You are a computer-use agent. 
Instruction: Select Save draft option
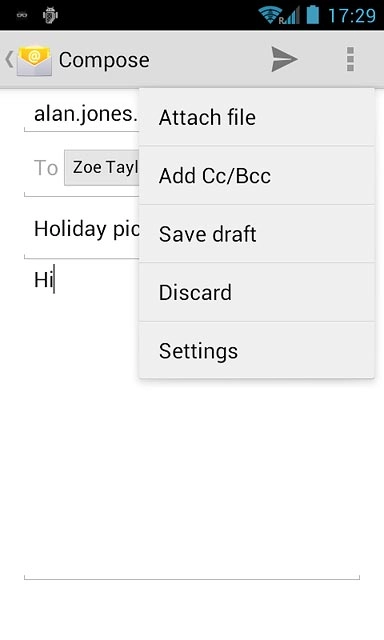256,234
